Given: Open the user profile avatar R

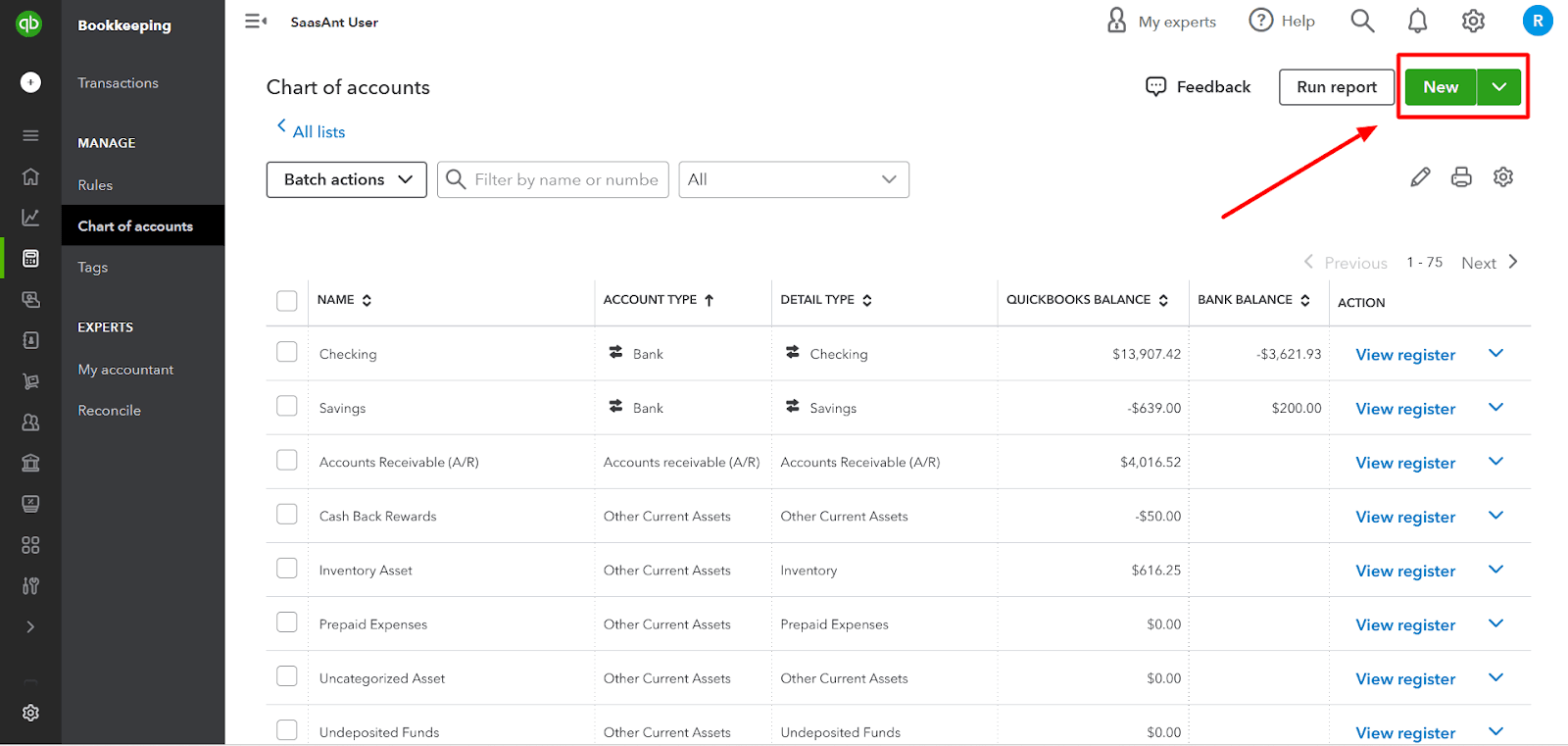Looking at the screenshot, I should [x=1538, y=21].
